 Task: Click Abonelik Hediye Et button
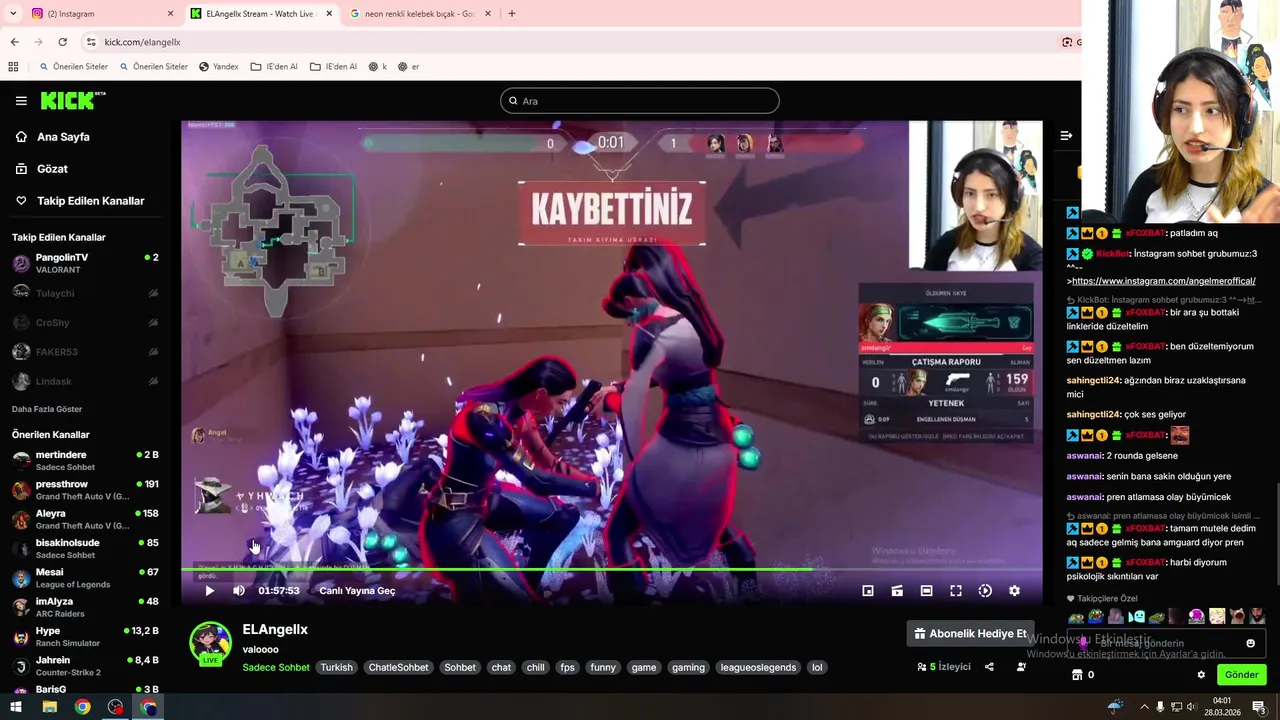pos(970,633)
